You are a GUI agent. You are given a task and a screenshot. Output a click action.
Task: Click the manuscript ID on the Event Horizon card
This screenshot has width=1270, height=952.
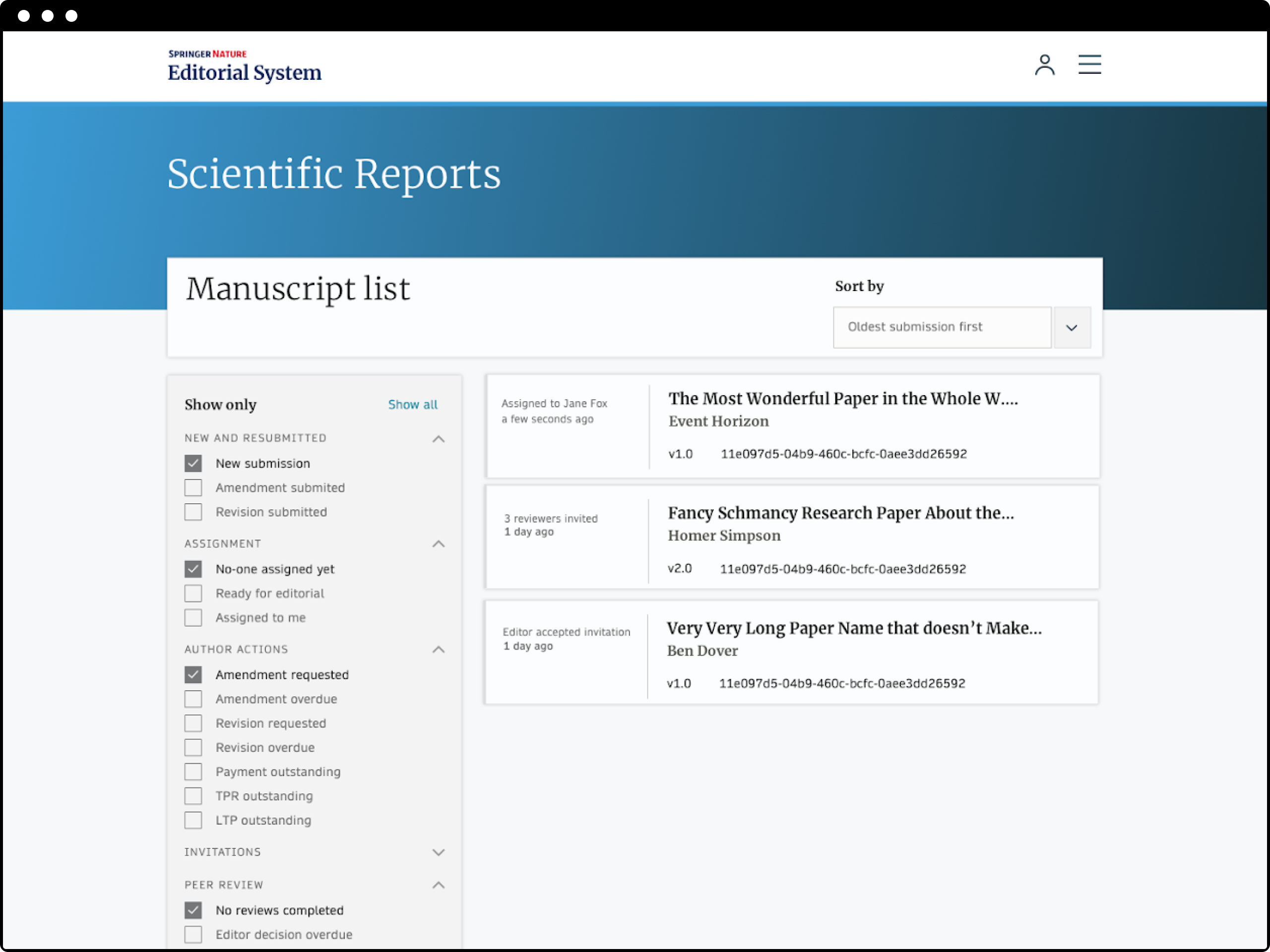(x=843, y=455)
